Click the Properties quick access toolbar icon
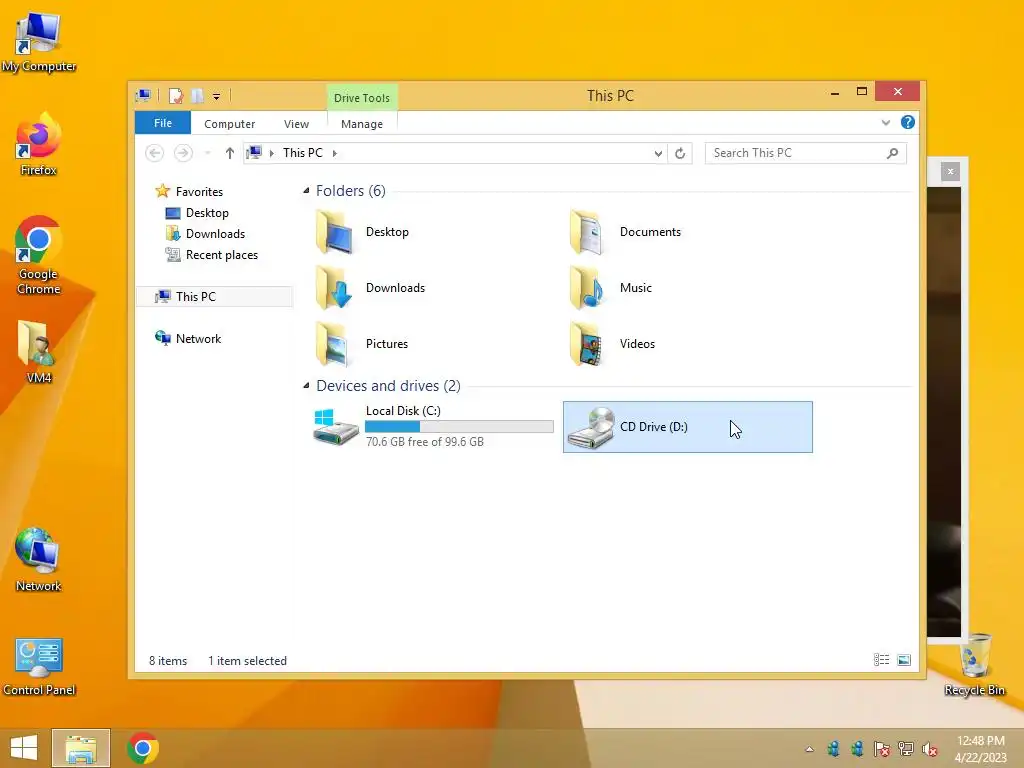 tap(176, 96)
